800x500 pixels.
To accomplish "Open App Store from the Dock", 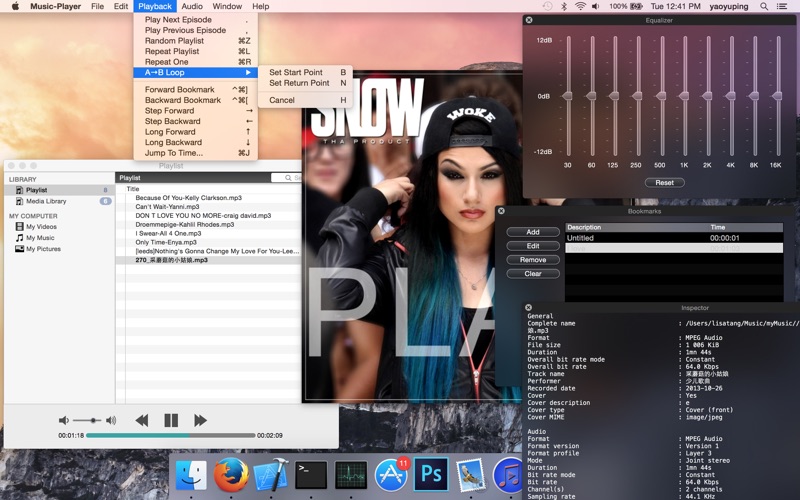I will coord(391,475).
